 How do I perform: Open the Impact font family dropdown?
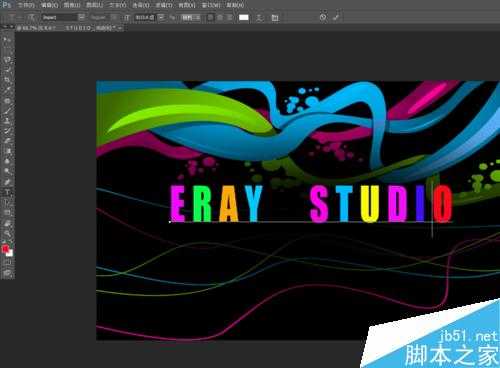pyautogui.click(x=82, y=17)
